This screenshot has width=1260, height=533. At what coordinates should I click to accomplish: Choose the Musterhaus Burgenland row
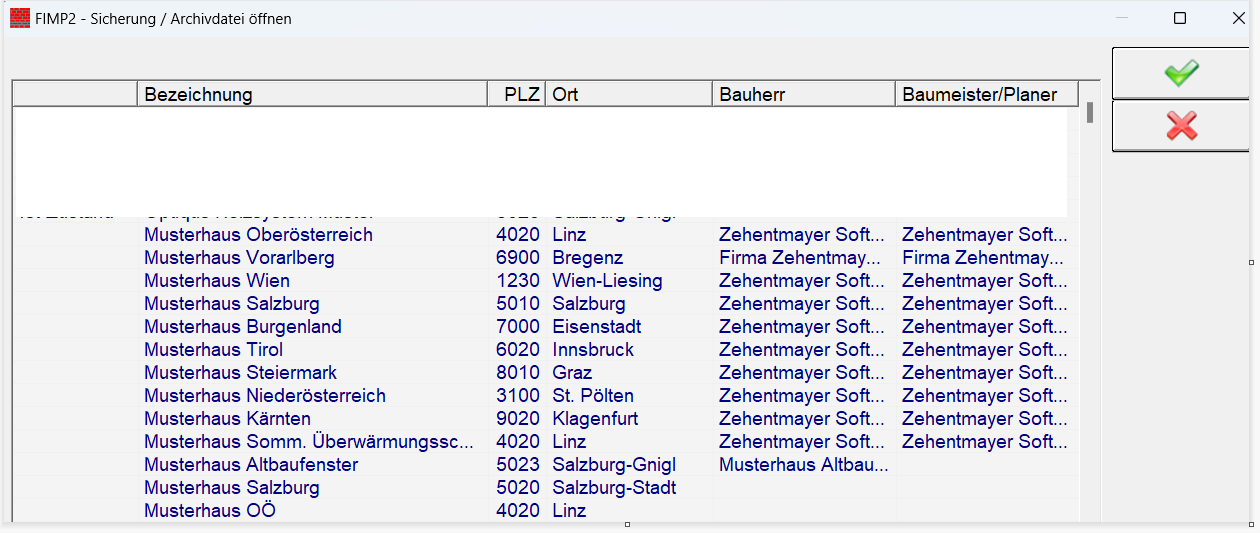243,327
